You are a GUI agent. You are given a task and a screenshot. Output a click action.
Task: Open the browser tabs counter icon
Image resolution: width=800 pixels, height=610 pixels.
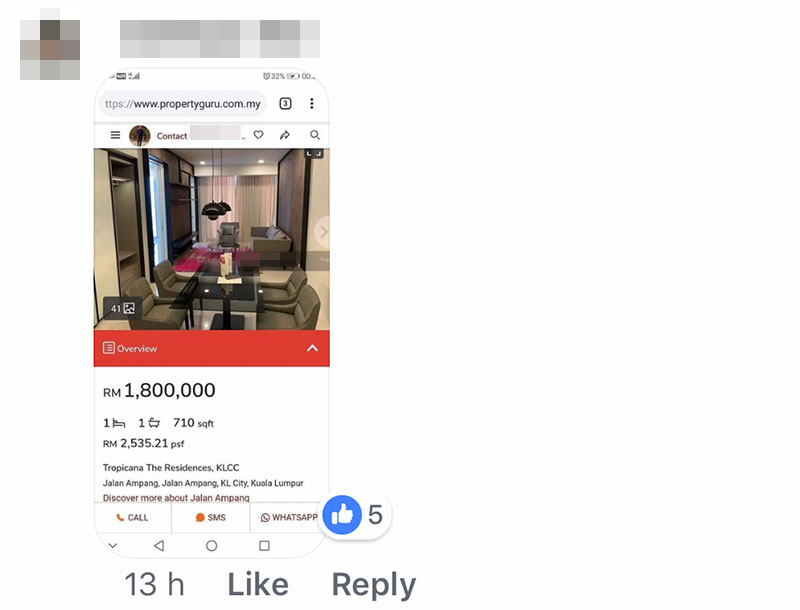[x=285, y=104]
